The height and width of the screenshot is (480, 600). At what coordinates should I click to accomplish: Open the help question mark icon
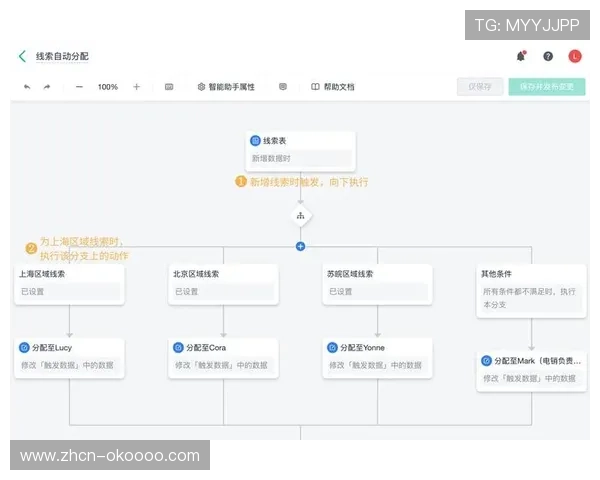[548, 56]
